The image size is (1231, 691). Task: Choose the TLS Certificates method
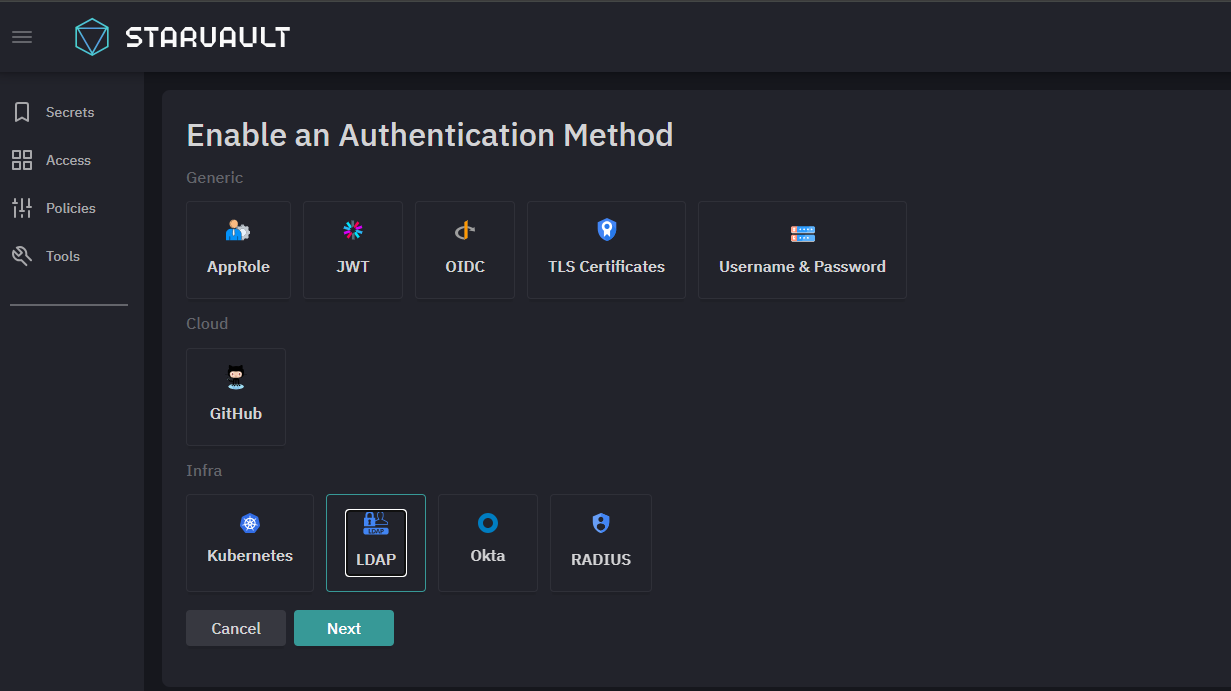(606, 250)
